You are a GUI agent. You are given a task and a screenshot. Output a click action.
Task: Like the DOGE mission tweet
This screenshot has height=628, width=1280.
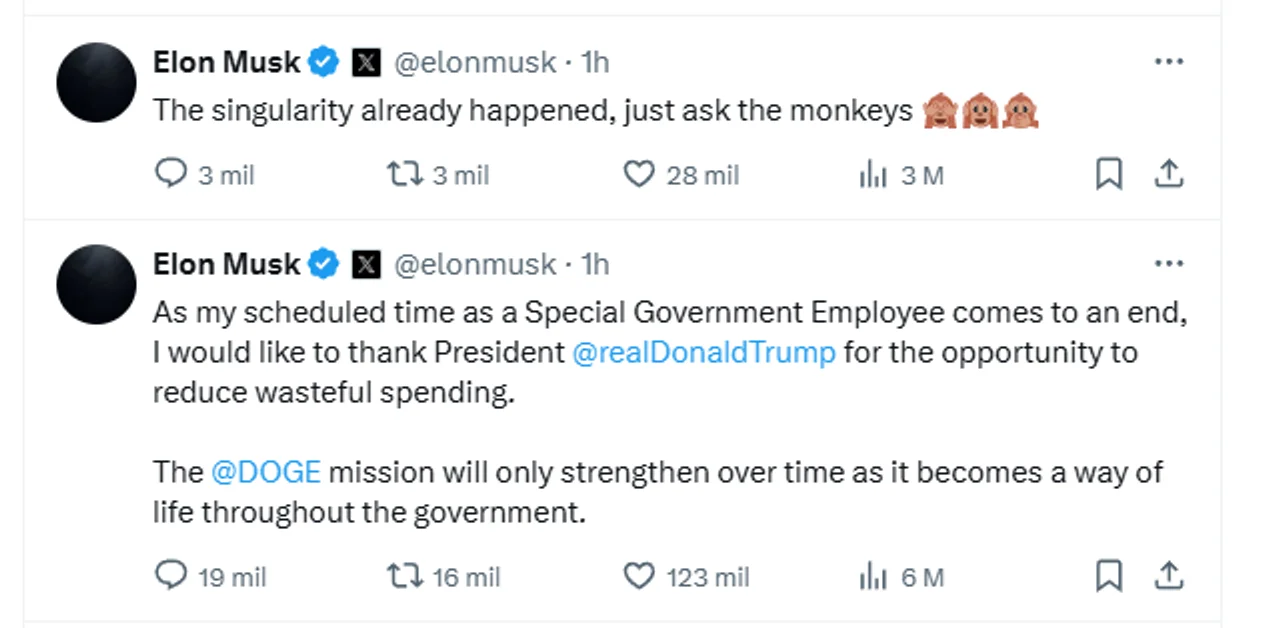pos(638,576)
